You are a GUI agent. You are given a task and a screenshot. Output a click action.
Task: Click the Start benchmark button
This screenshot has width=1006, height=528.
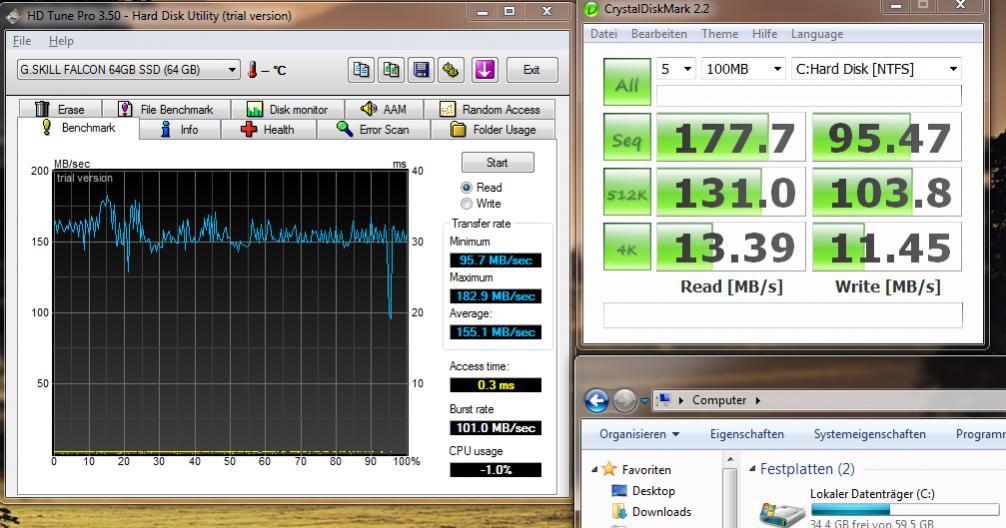[x=497, y=162]
